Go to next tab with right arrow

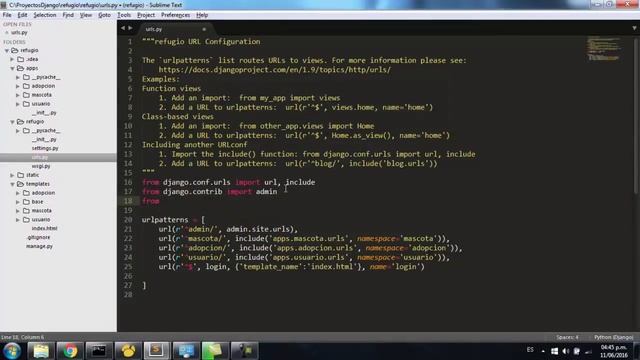pos(131,28)
